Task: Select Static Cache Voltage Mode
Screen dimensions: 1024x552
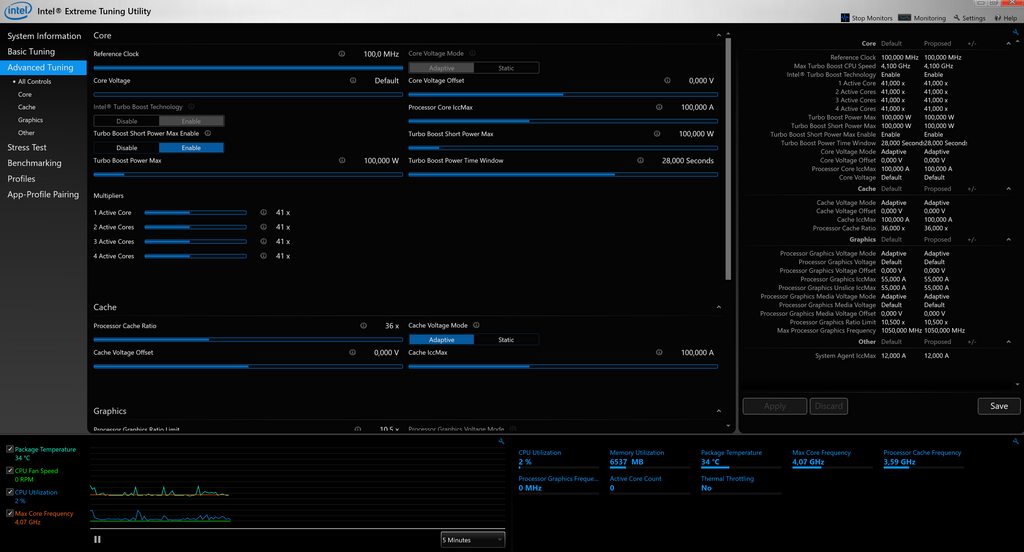Action: pos(506,340)
